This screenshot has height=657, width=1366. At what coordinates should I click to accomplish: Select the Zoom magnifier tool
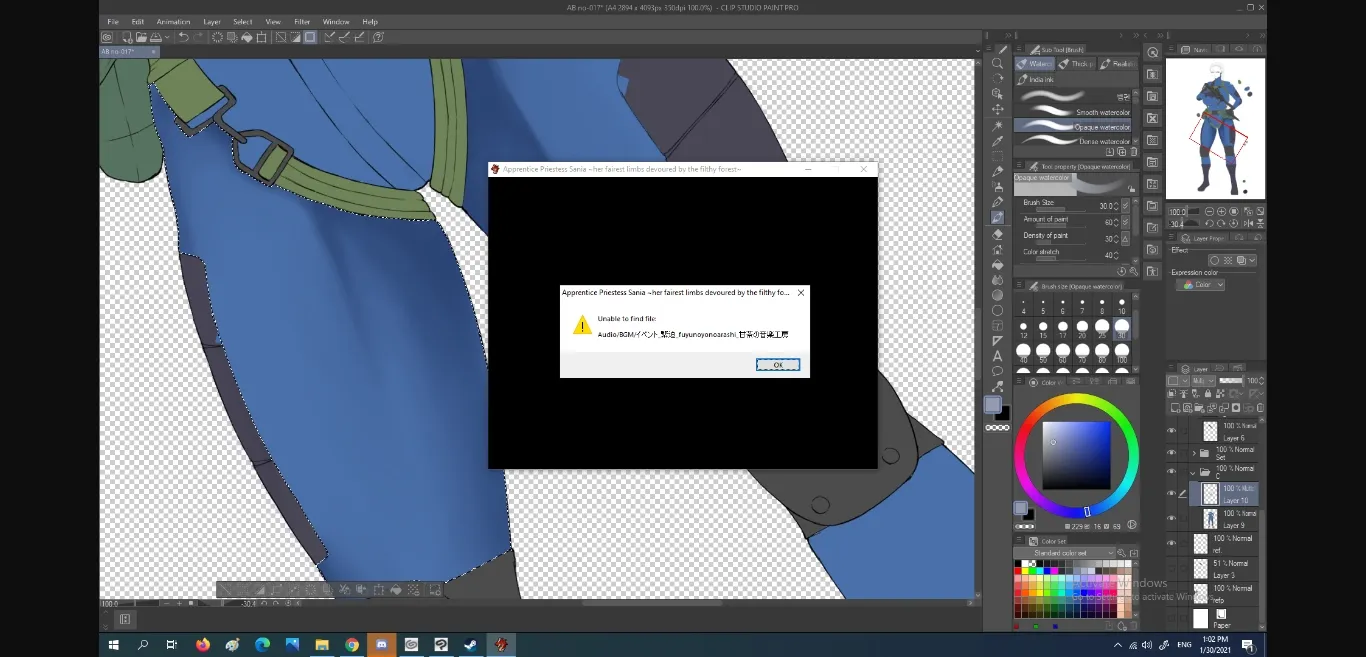pyautogui.click(x=997, y=63)
